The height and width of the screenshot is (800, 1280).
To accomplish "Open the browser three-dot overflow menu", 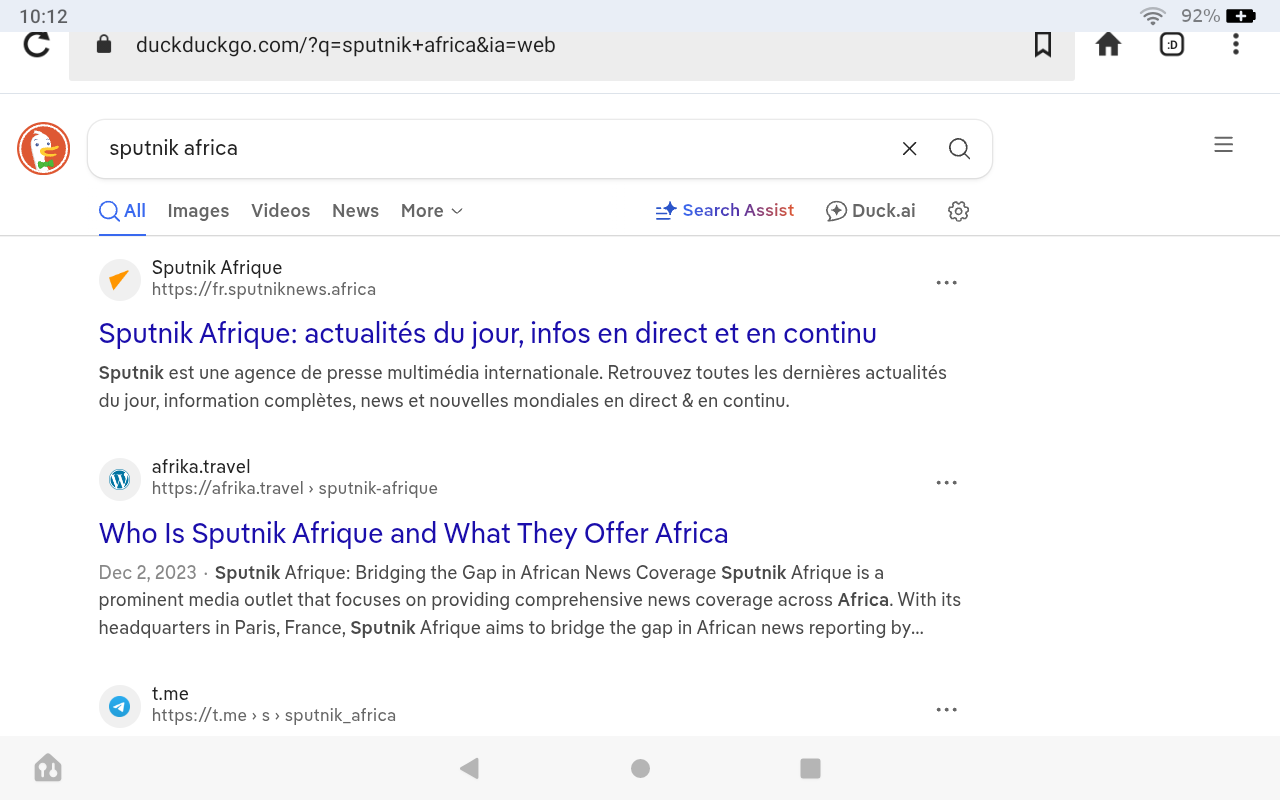I will pyautogui.click(x=1236, y=45).
